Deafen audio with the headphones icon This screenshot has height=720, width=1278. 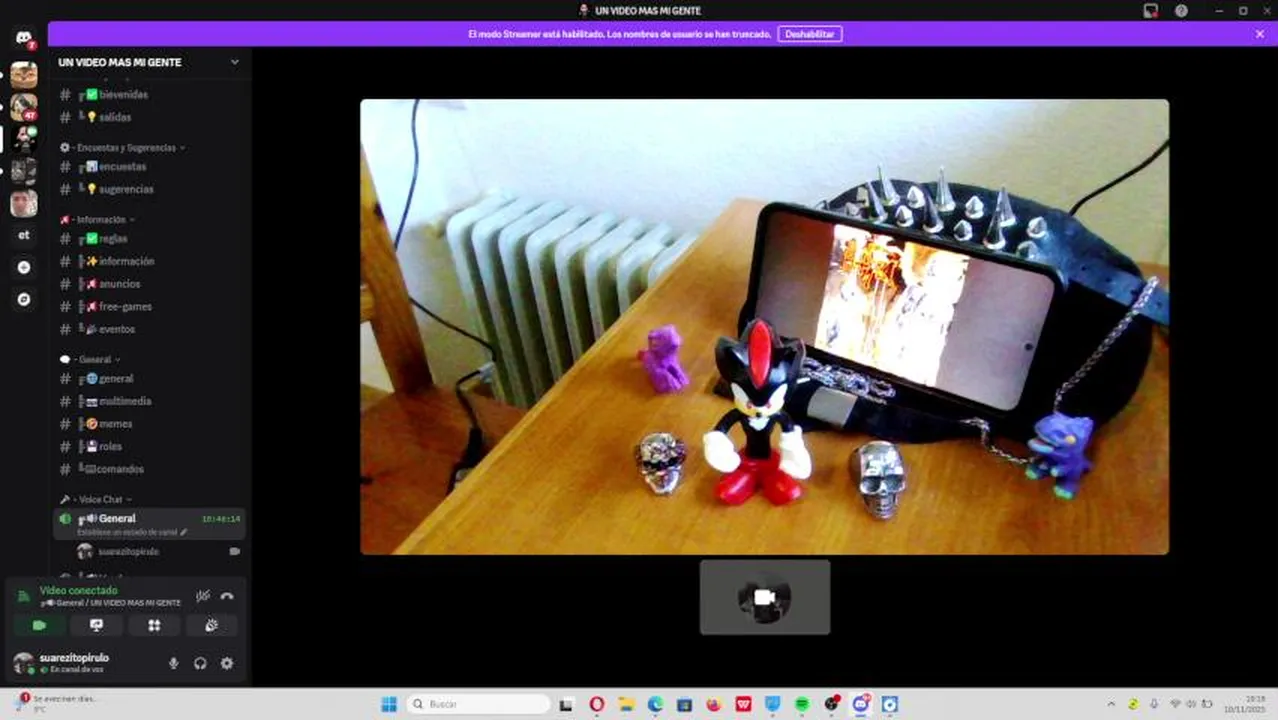pos(200,663)
